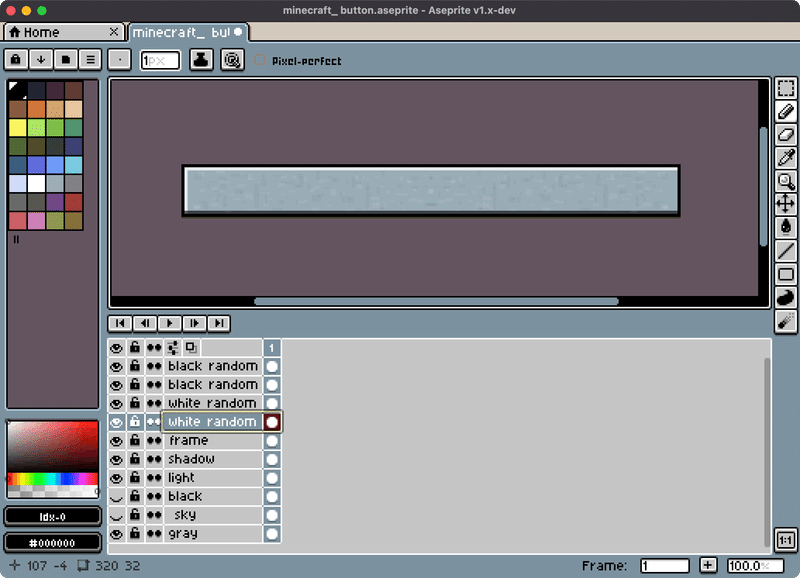Toggle visibility of all layers in header
Image resolution: width=800 pixels, height=578 pixels.
[x=116, y=348]
